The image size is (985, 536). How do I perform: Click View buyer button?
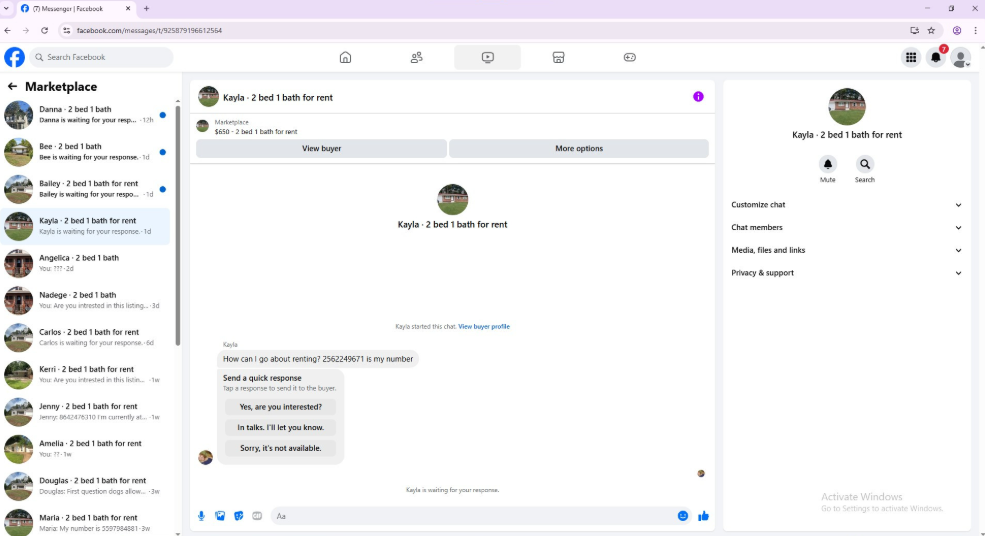click(321, 148)
